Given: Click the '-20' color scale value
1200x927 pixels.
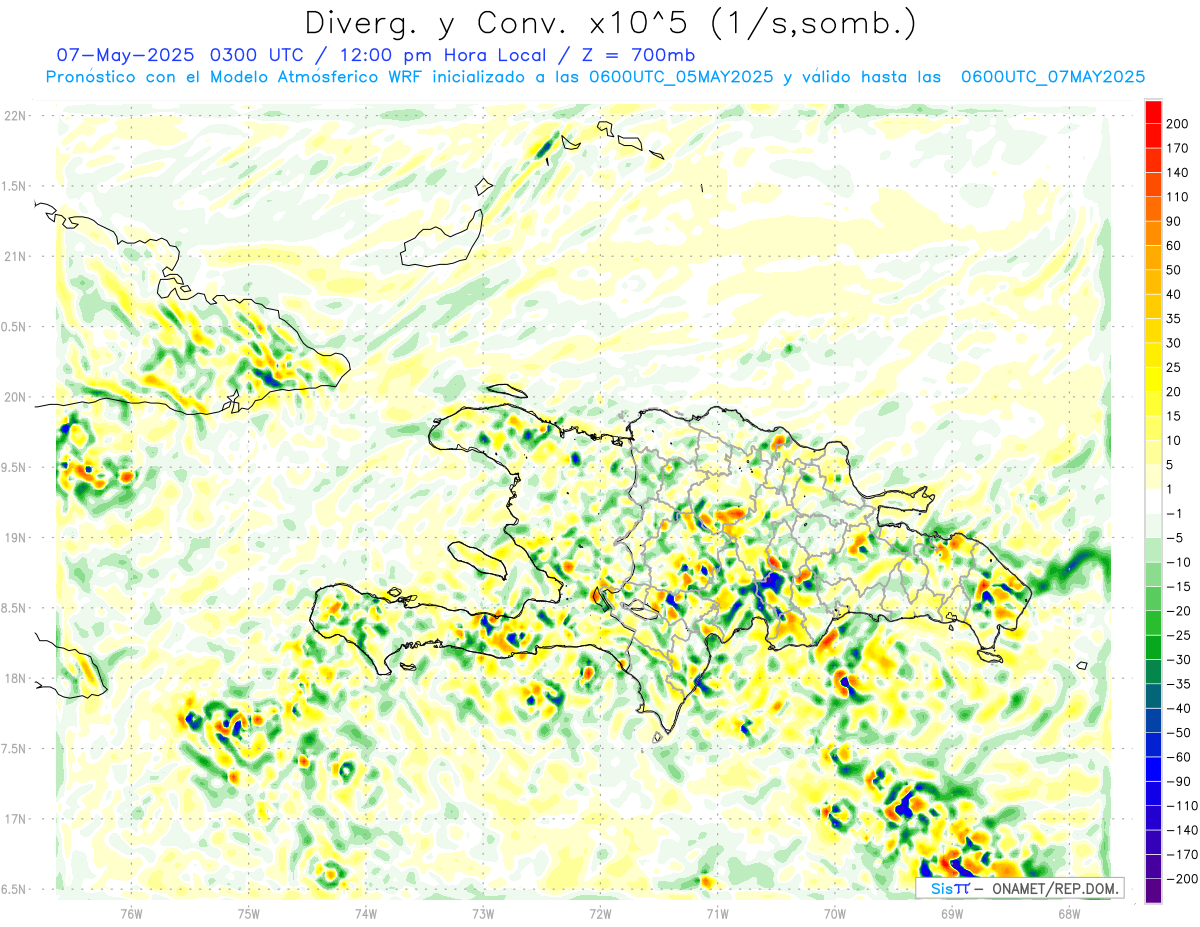Looking at the screenshot, I should pyautogui.click(x=1179, y=611).
